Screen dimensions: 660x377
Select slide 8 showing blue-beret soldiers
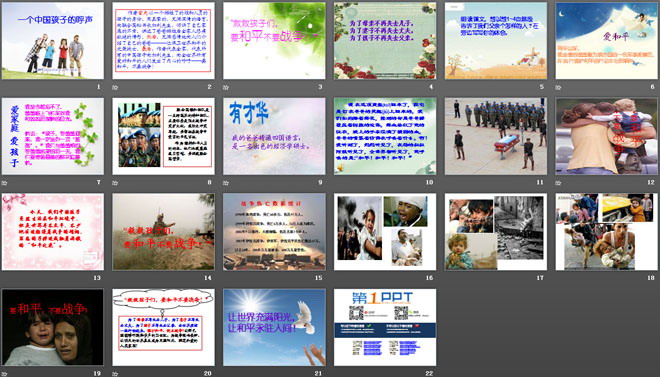pos(163,136)
